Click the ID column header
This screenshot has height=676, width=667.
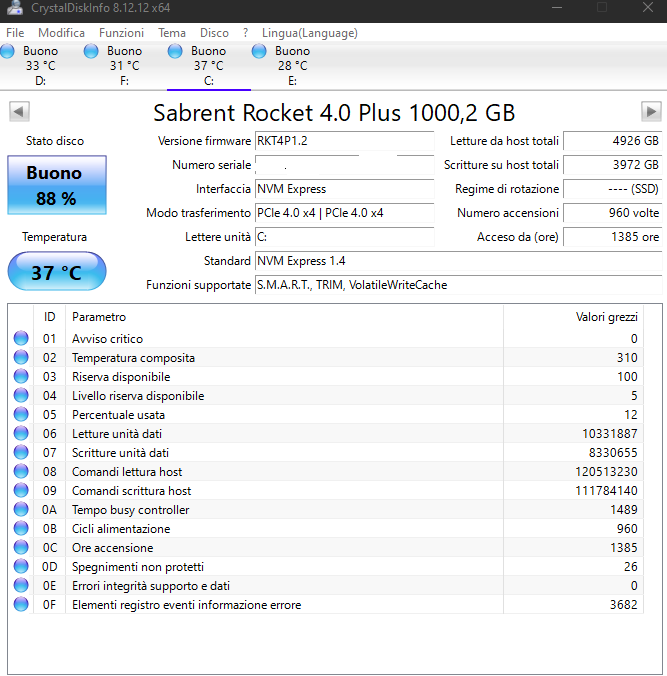[49, 317]
